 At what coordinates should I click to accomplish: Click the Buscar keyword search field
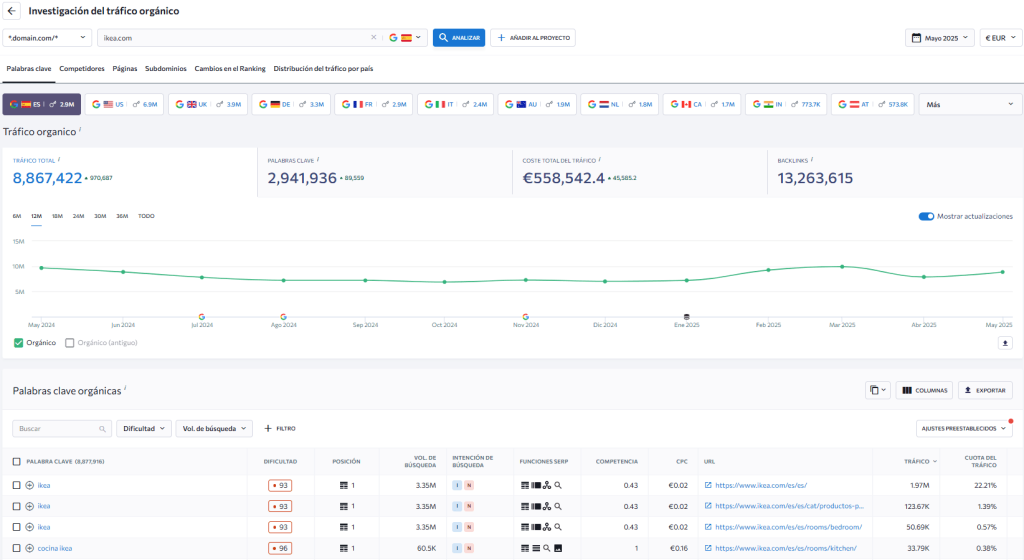tap(62, 429)
